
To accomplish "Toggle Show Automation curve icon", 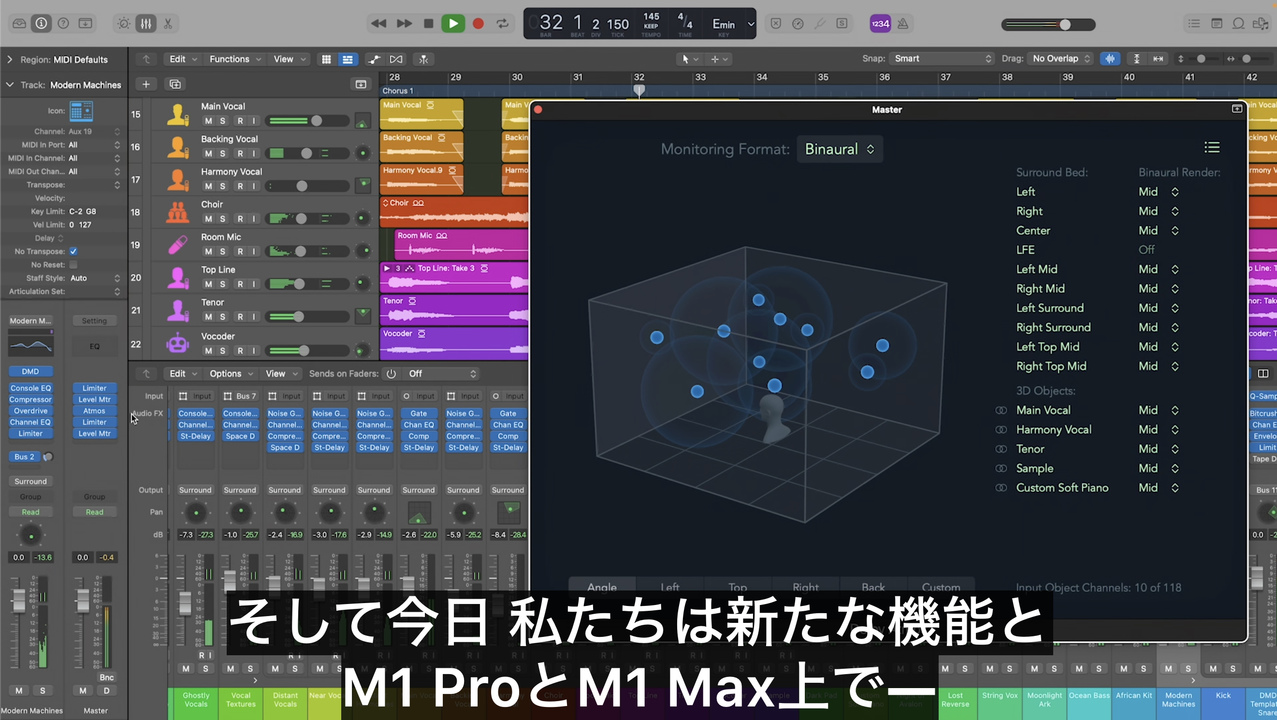I will pyautogui.click(x=374, y=59).
